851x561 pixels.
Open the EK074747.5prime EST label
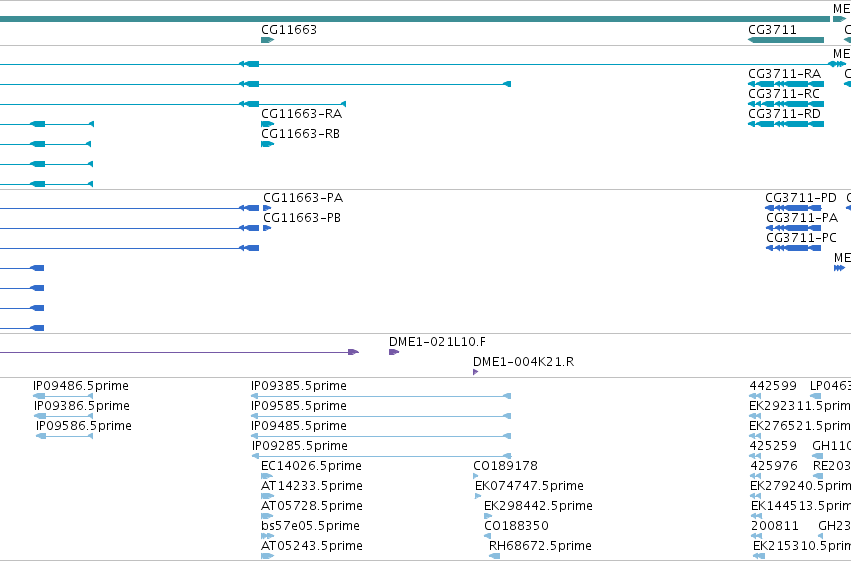(529, 486)
